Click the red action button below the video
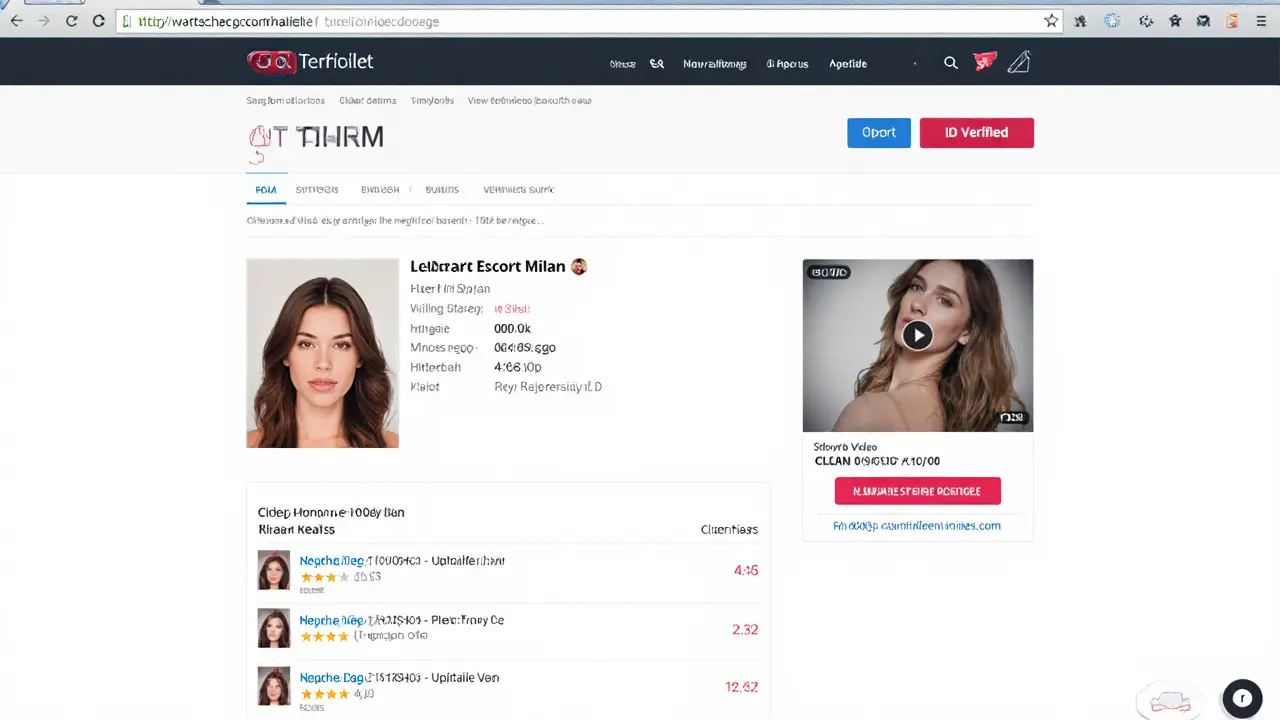1280x720 pixels. (917, 490)
